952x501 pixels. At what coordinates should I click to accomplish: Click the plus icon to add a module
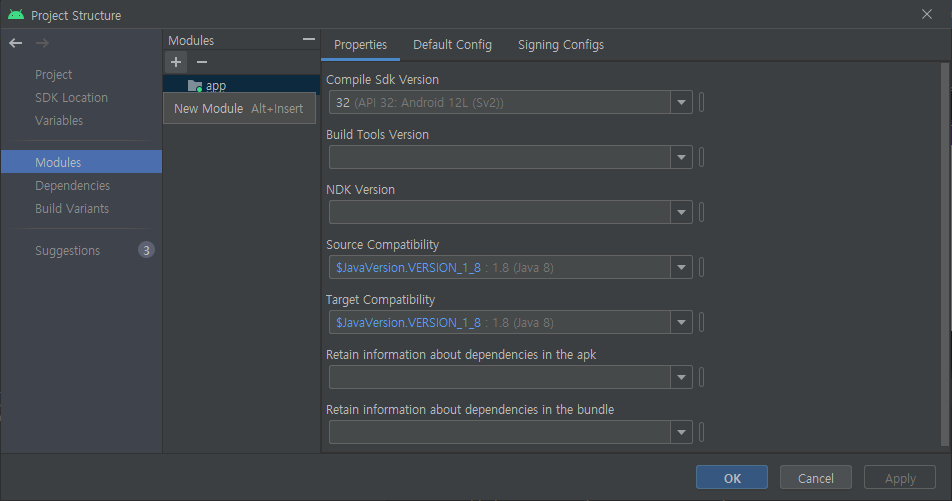(x=176, y=62)
